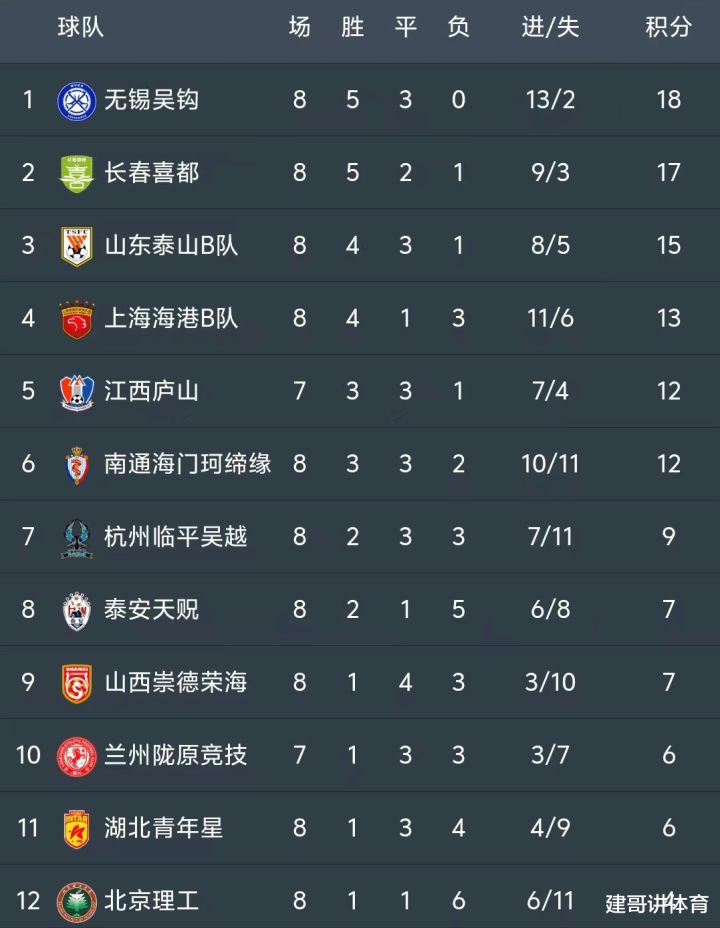Tap the 南通海门珂缔缘 crest icon
The height and width of the screenshot is (928, 720).
tap(77, 465)
